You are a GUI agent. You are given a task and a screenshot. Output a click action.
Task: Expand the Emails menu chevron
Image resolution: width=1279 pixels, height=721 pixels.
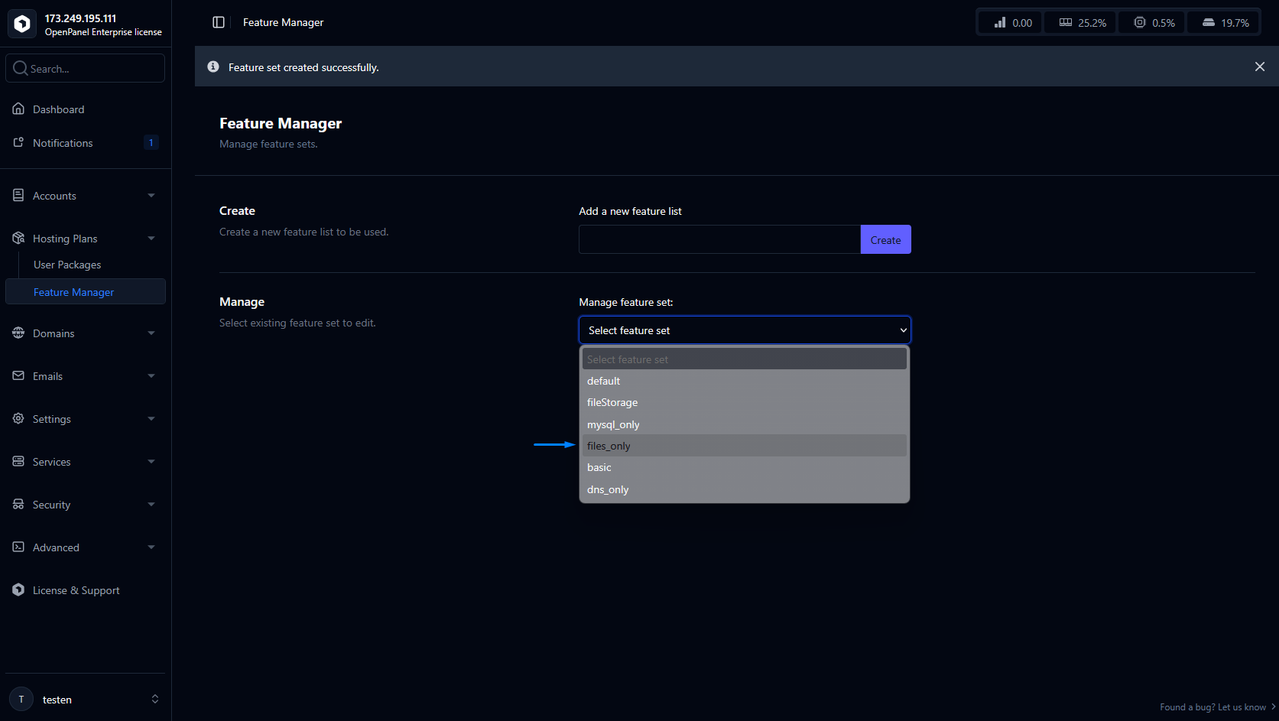tap(151, 376)
